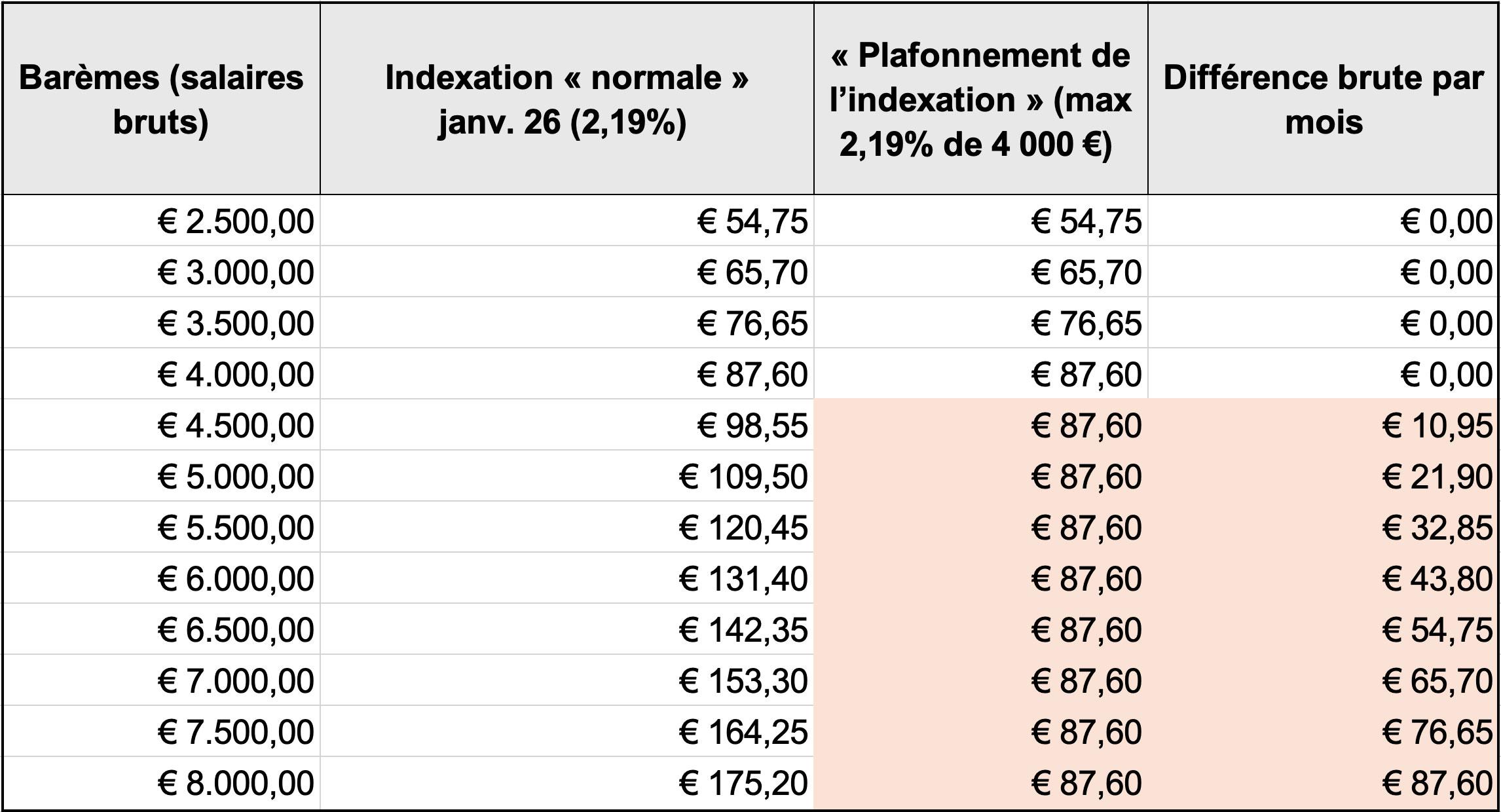
Task: Select the capped € 87,60 cell in the € 7.000,00 row
Action: [1086, 681]
